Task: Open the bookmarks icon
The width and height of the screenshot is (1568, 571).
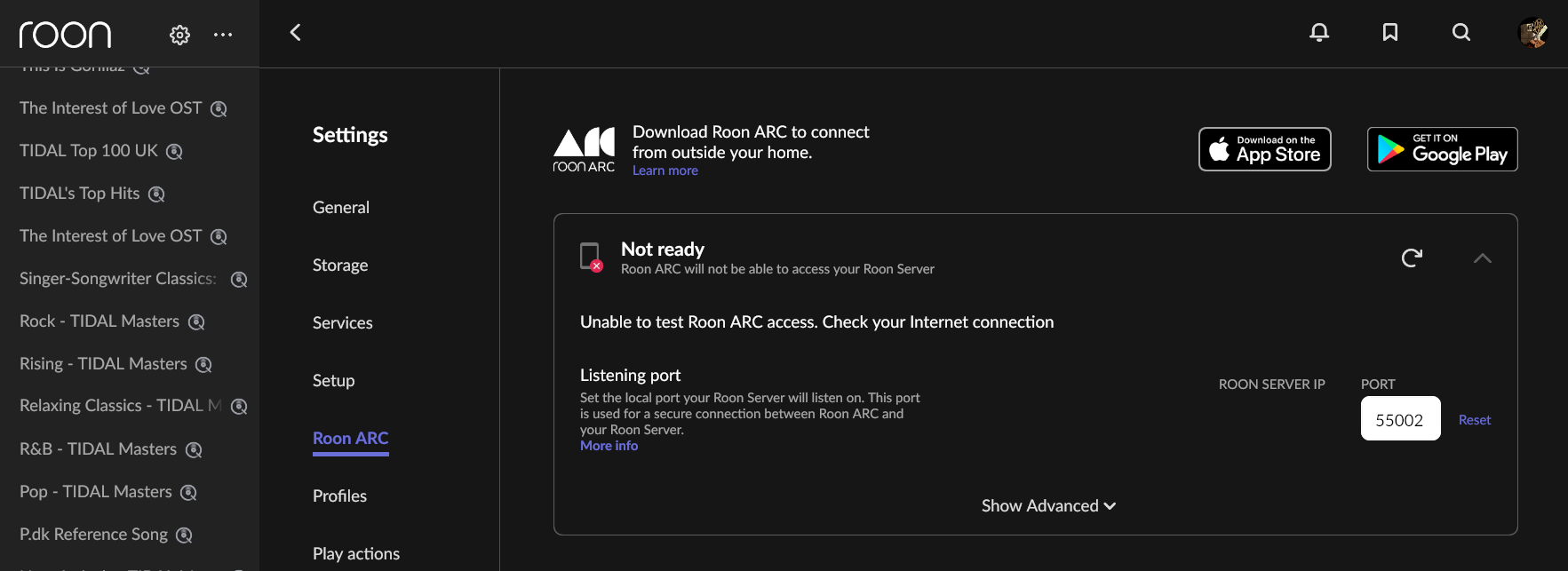Action: coord(1390,33)
